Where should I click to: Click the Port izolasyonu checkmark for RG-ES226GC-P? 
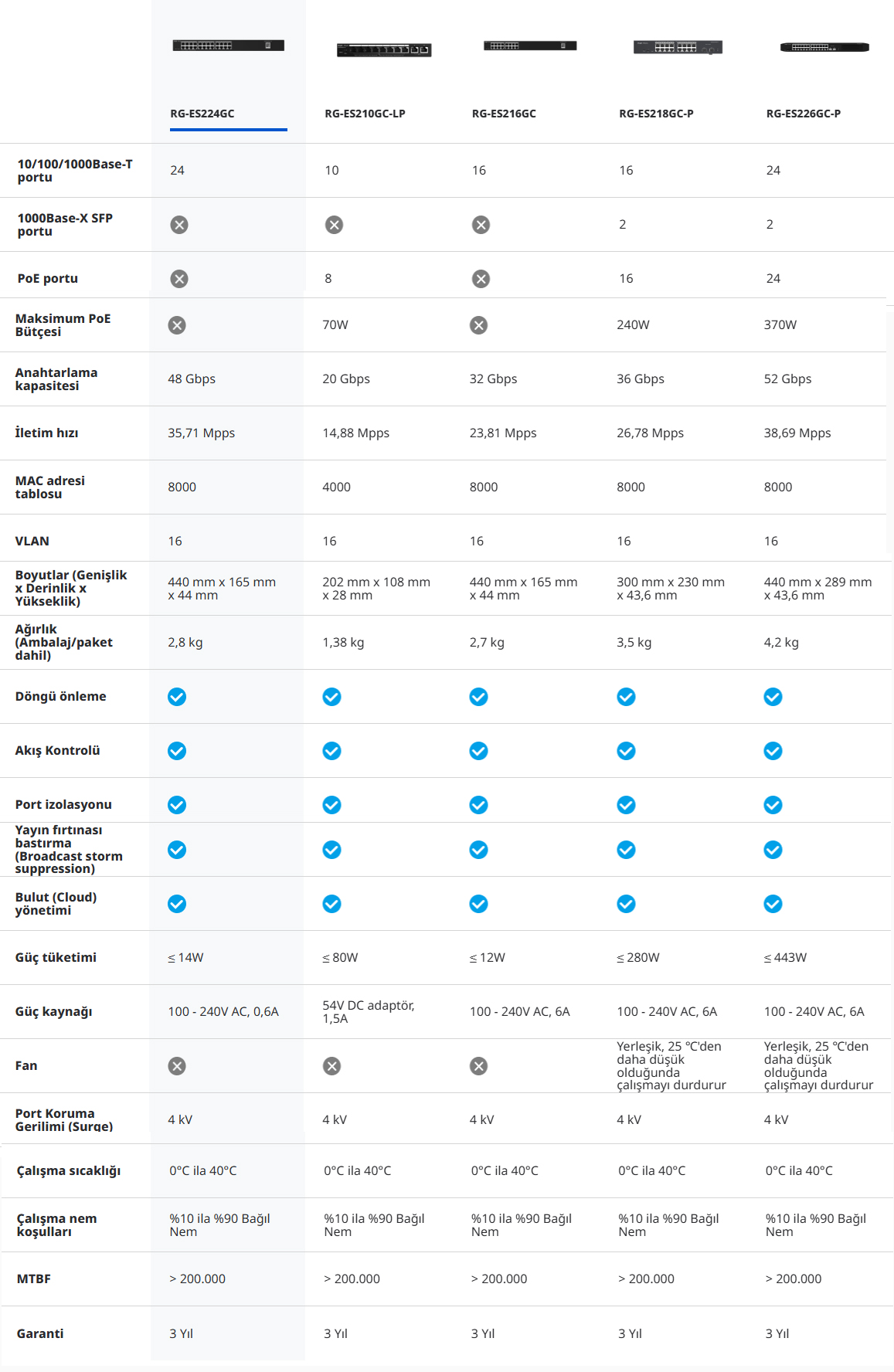[x=773, y=805]
